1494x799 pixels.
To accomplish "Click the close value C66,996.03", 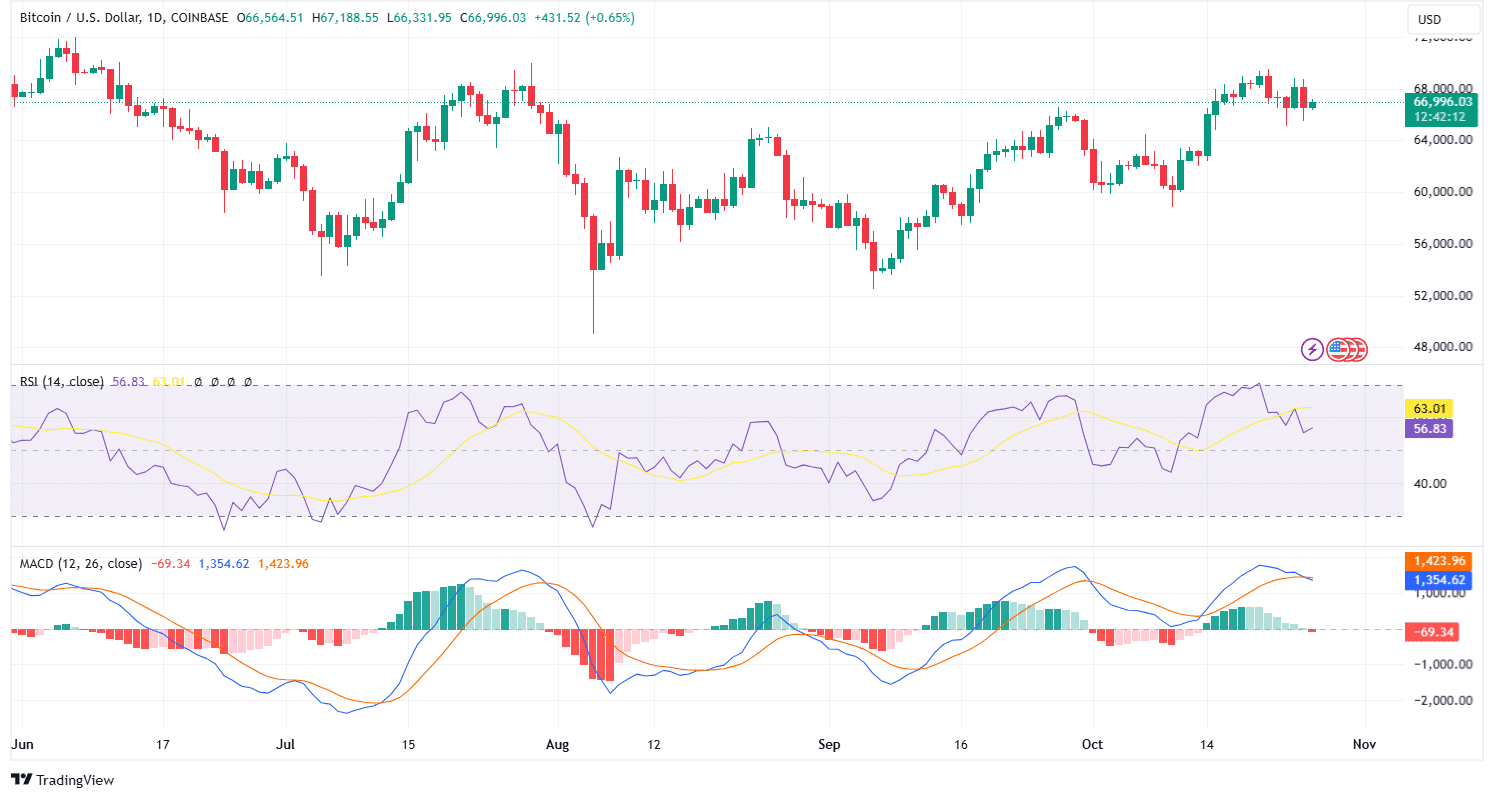I will (x=492, y=18).
